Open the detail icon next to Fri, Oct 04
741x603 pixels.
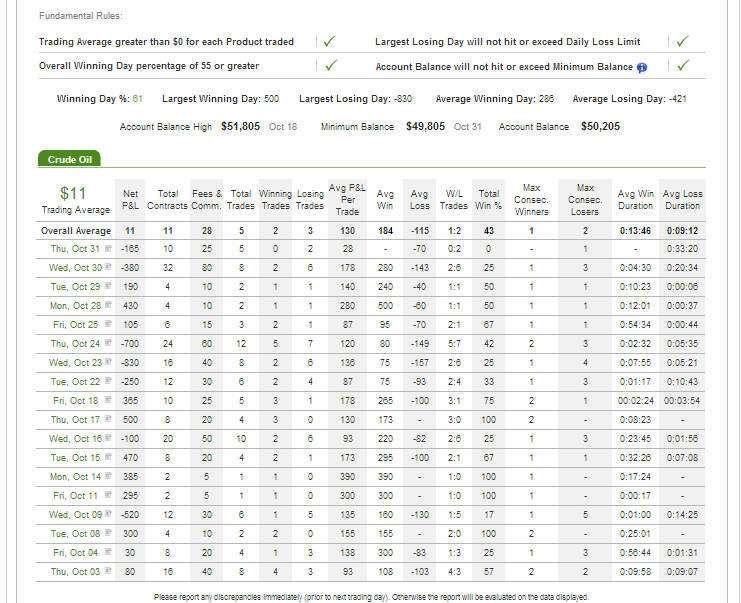[x=108, y=552]
